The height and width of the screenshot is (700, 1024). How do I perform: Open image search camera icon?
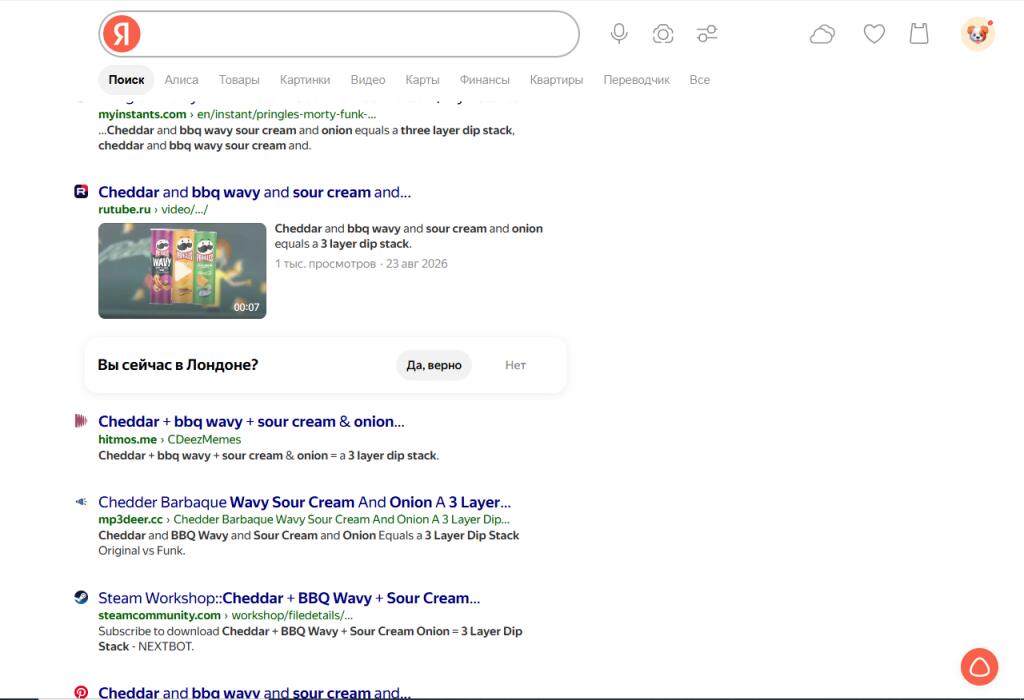(663, 34)
